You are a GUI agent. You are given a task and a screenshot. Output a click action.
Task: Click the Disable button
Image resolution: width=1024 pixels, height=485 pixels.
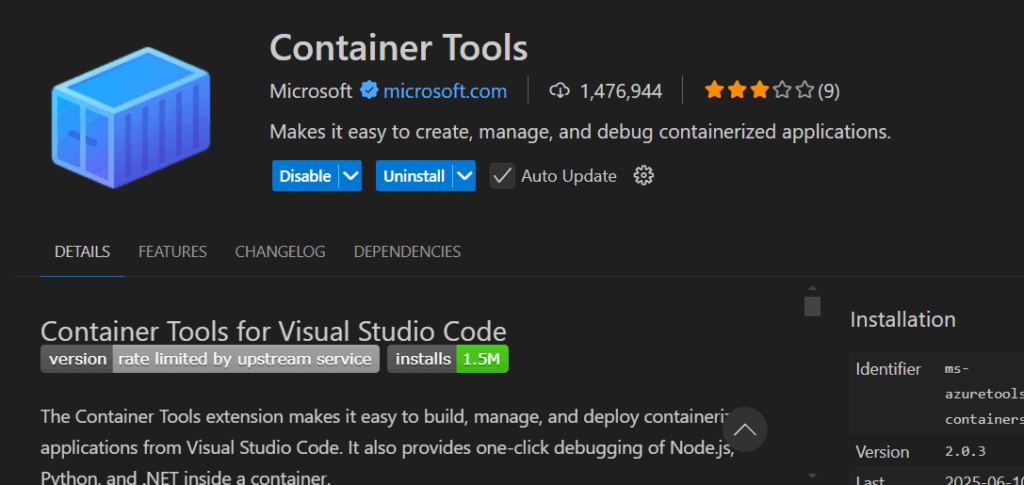point(305,176)
